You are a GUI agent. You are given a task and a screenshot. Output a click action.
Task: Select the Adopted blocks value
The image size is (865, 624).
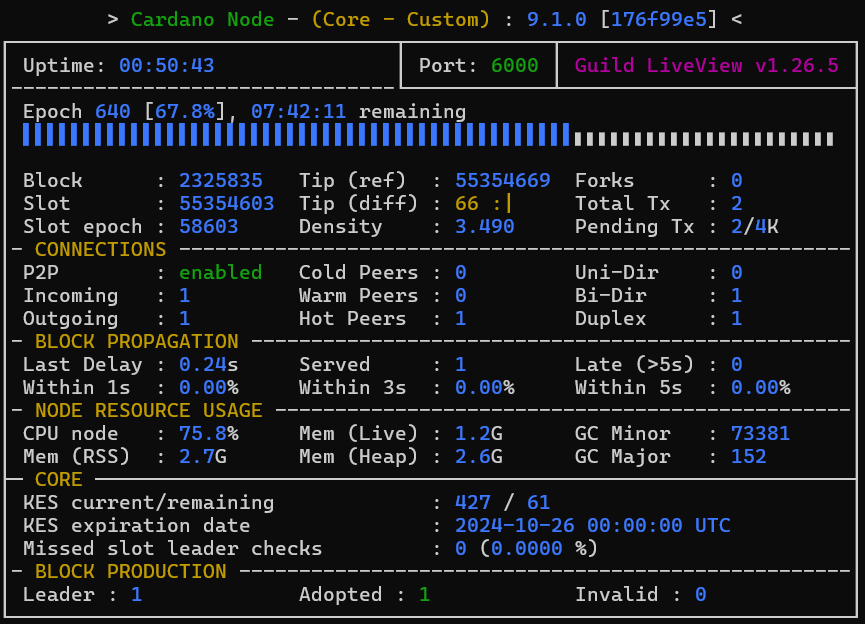tap(424, 595)
